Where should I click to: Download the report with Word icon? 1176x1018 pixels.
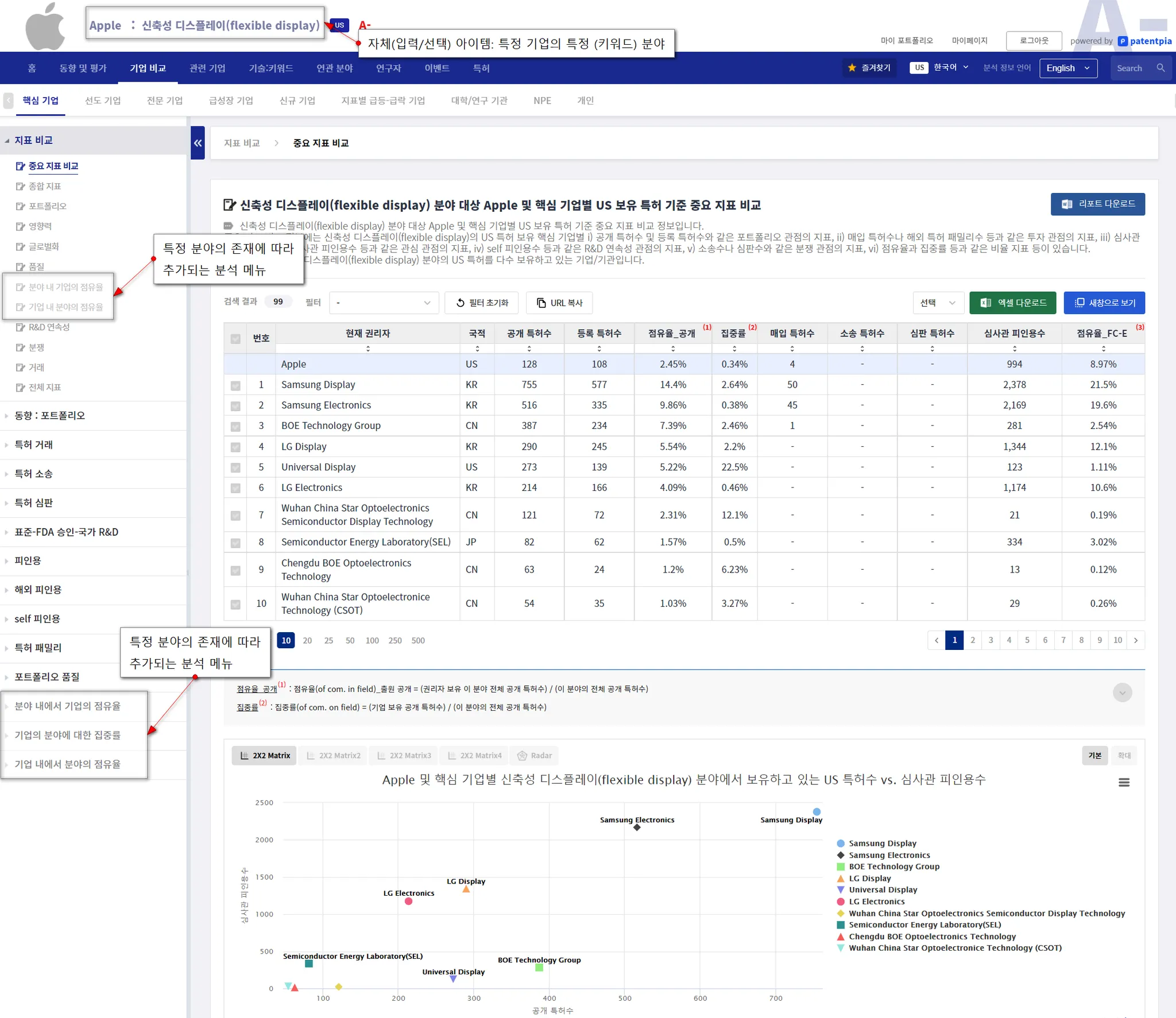(1097, 204)
